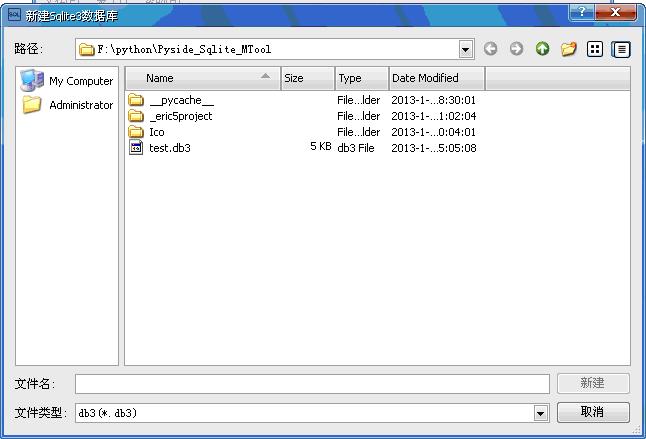Click the File...lder type of _eric5project
The height and width of the screenshot is (439, 646).
[358, 116]
